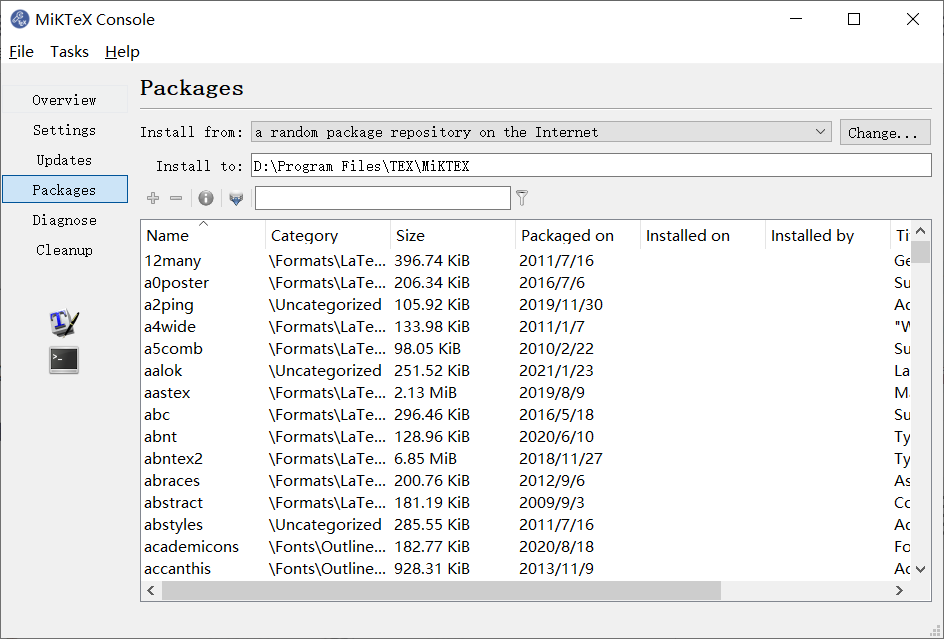Screen dimensions: 944x639
Task: Click the filter funnel icon
Action: pos(522,198)
